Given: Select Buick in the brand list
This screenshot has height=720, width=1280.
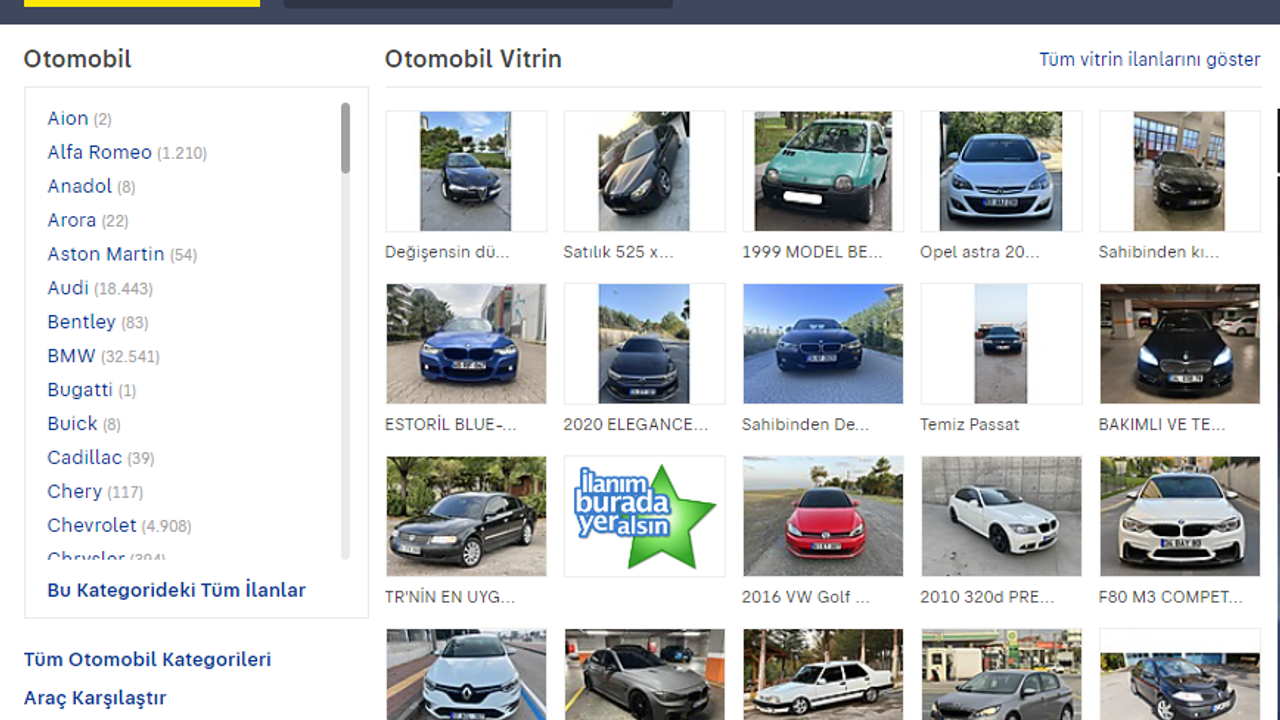Looking at the screenshot, I should 72,424.
